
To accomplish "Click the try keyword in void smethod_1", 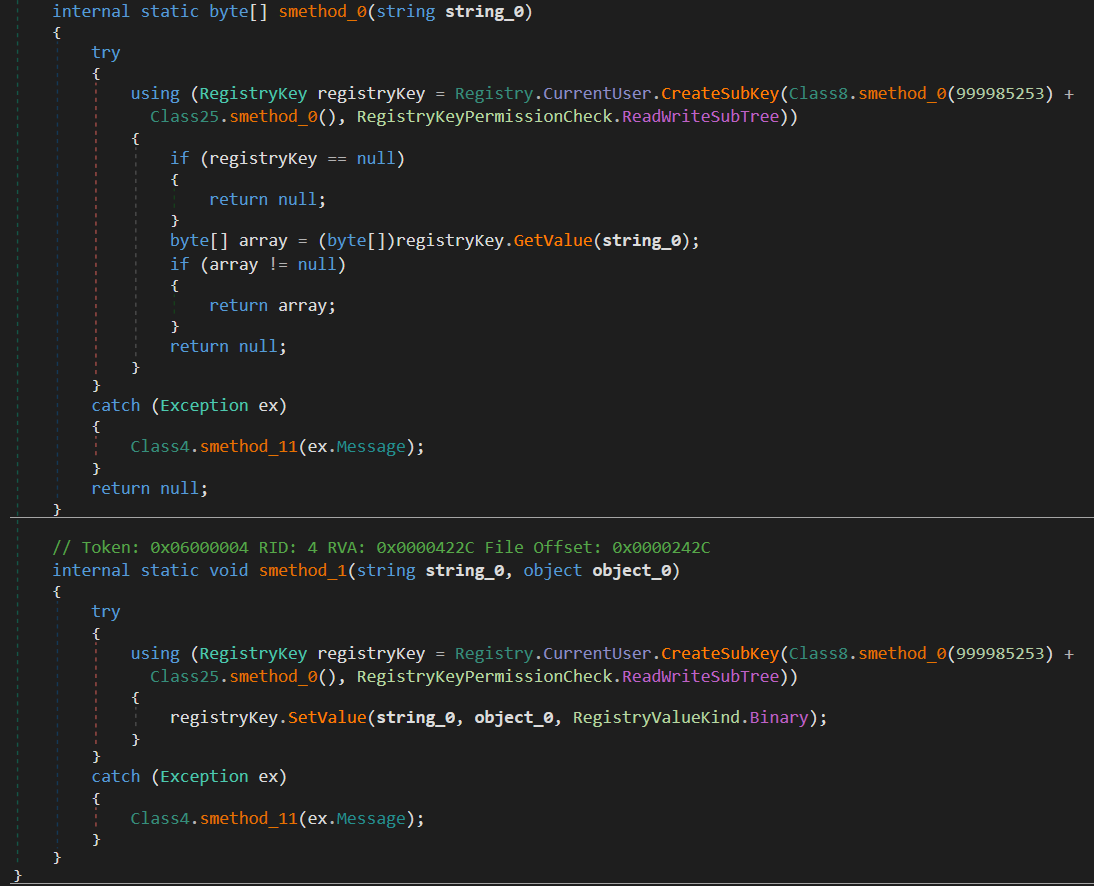I will click(x=106, y=612).
